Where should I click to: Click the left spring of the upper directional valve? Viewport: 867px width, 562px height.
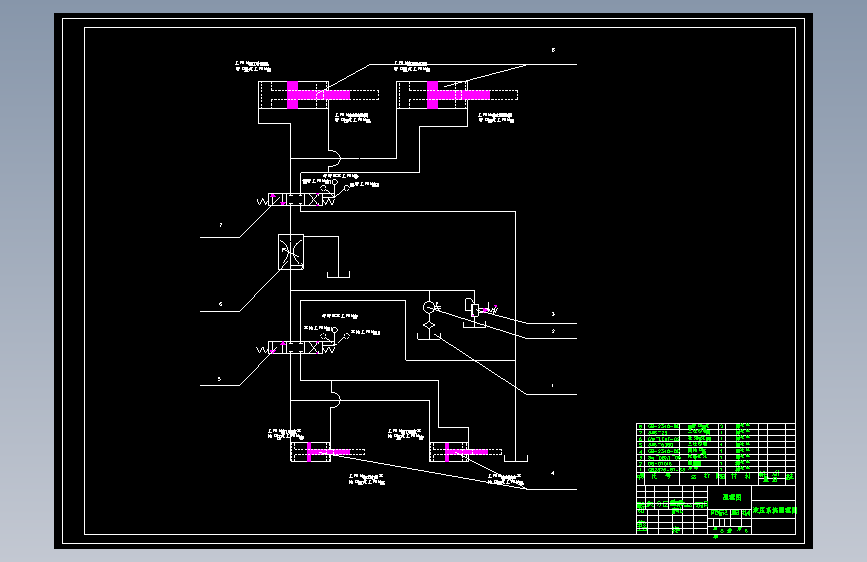point(263,202)
